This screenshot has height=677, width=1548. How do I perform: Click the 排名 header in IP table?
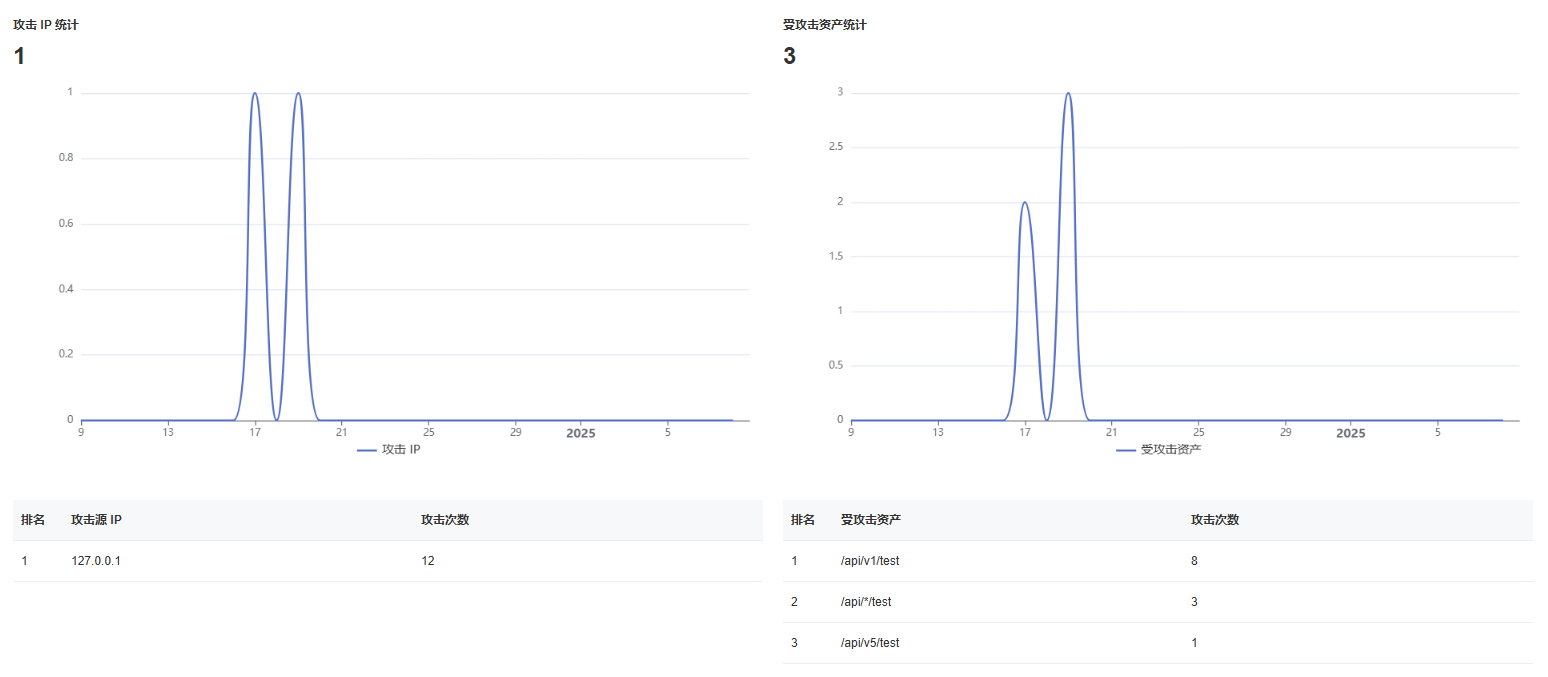(x=33, y=520)
